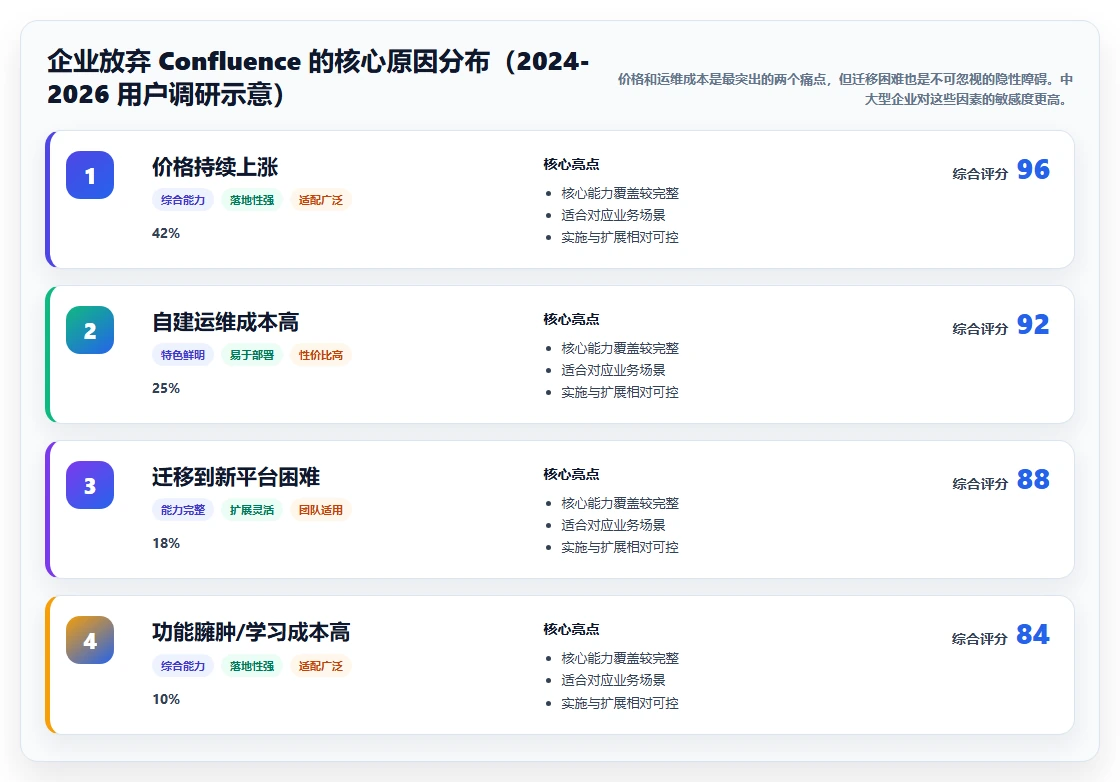Click 适配广泛 tag under 功能臃肿/学习成本高
The height and width of the screenshot is (782, 1120).
click(321, 666)
